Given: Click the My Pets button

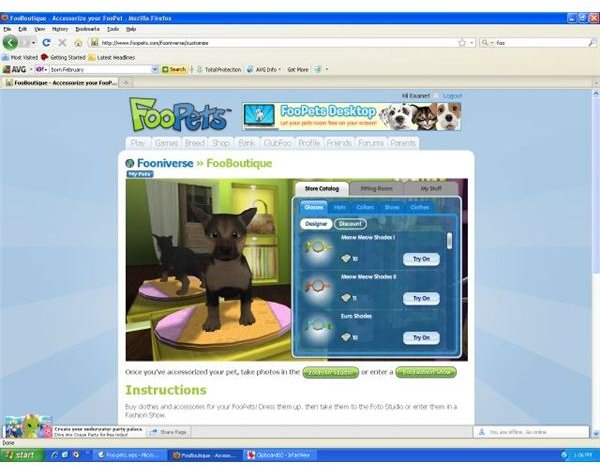Looking at the screenshot, I should coord(140,174).
